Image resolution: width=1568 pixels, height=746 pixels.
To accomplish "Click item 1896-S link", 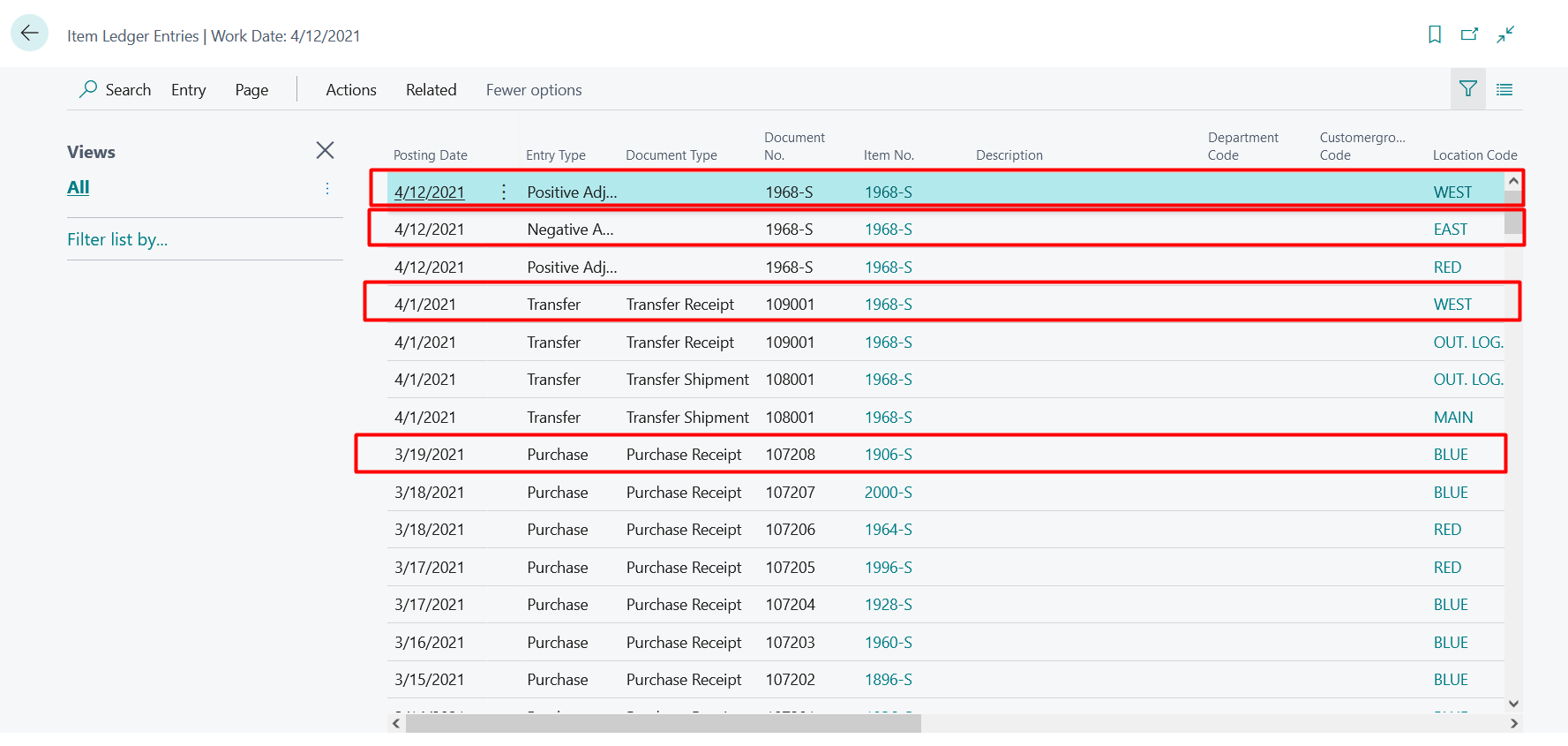I will tap(889, 679).
